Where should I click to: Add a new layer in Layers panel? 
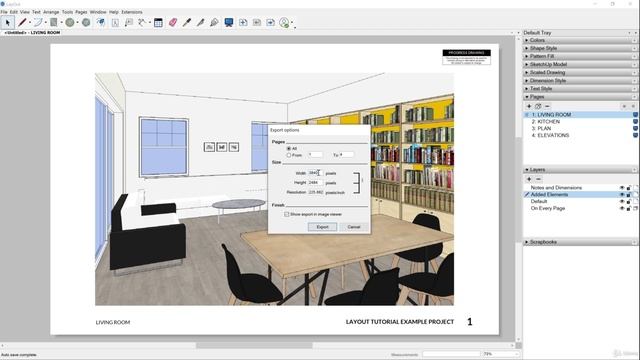pos(529,179)
